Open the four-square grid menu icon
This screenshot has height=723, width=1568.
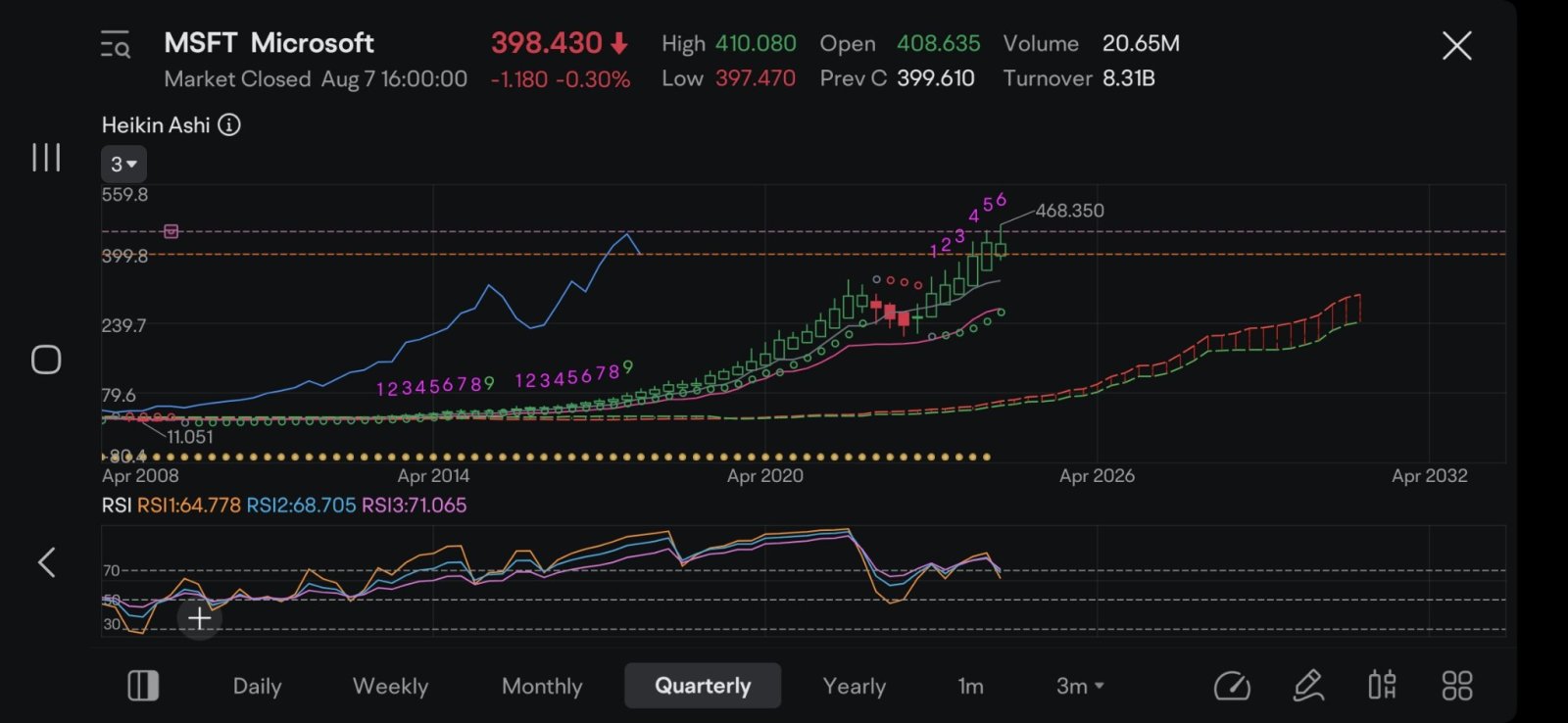1457,686
